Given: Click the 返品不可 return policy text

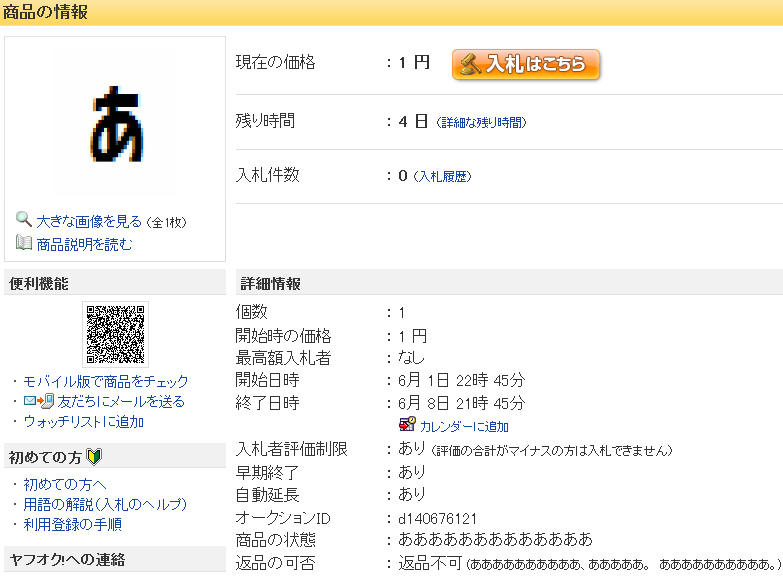Looking at the screenshot, I should click(429, 563).
